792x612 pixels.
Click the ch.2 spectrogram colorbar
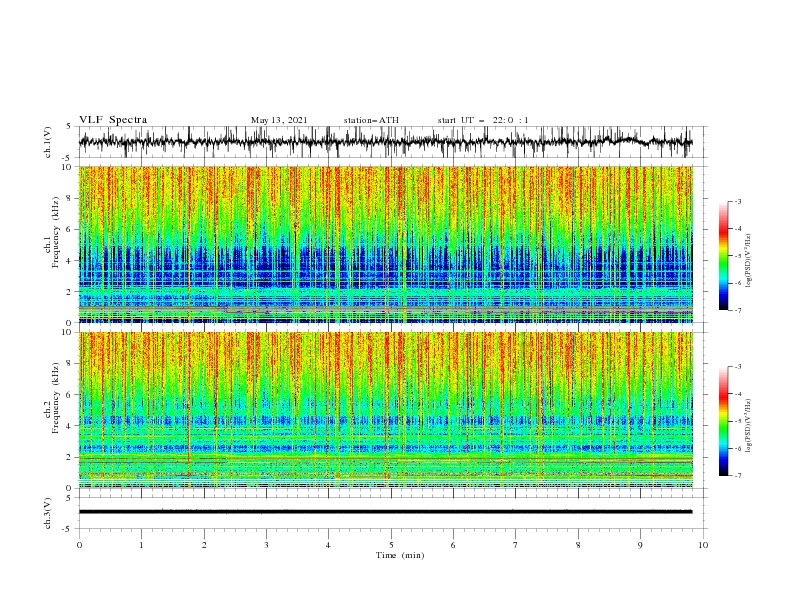point(724,421)
